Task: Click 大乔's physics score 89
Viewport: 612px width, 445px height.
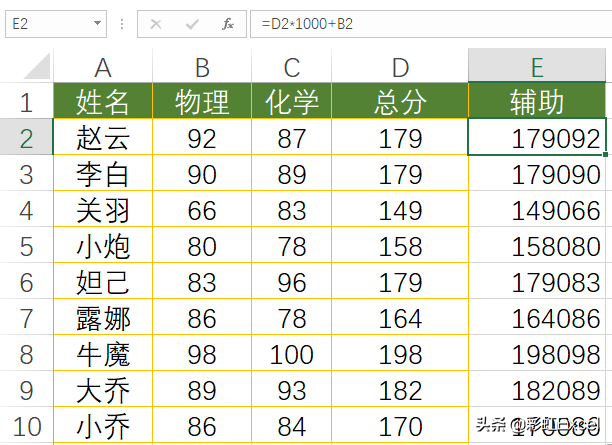Action: point(202,389)
